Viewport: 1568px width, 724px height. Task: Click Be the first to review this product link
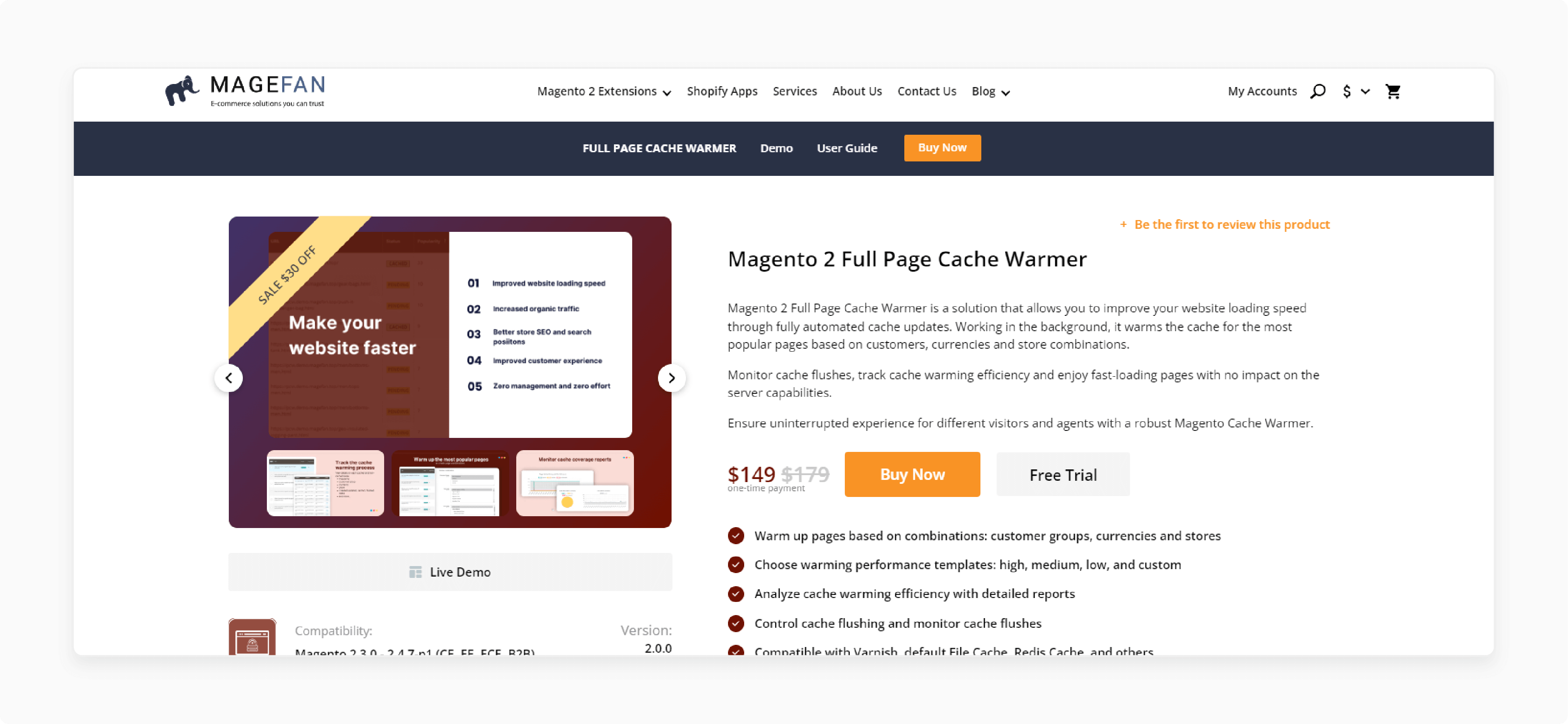point(1231,224)
